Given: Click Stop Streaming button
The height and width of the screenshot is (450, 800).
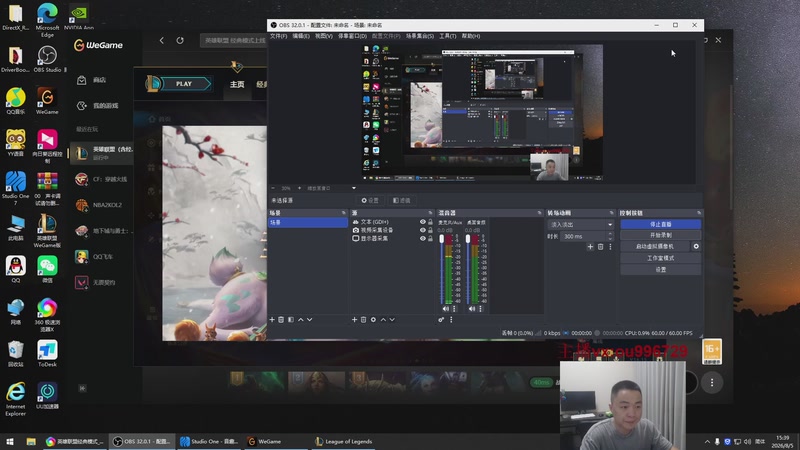Looking at the screenshot, I should (x=661, y=224).
